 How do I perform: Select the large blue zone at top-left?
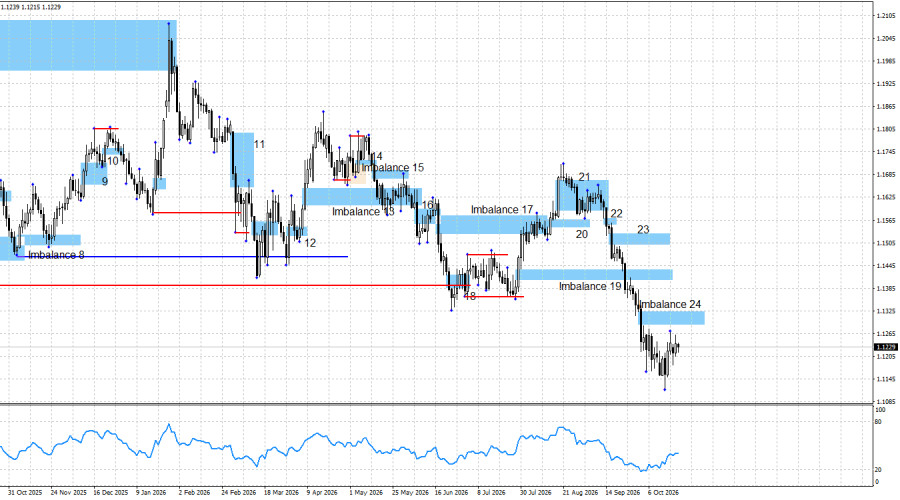(x=88, y=45)
